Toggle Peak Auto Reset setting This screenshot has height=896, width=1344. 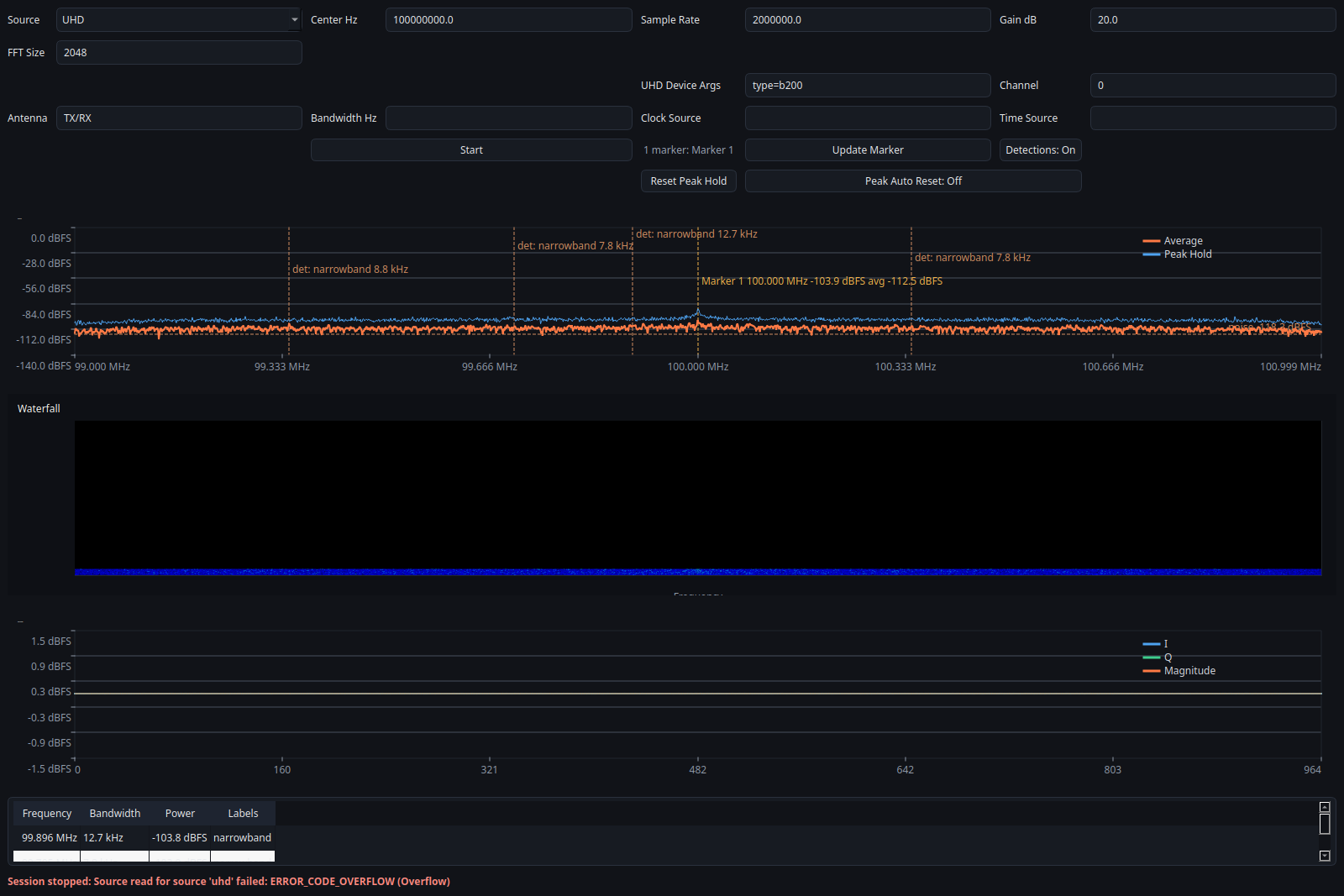pyautogui.click(x=912, y=181)
